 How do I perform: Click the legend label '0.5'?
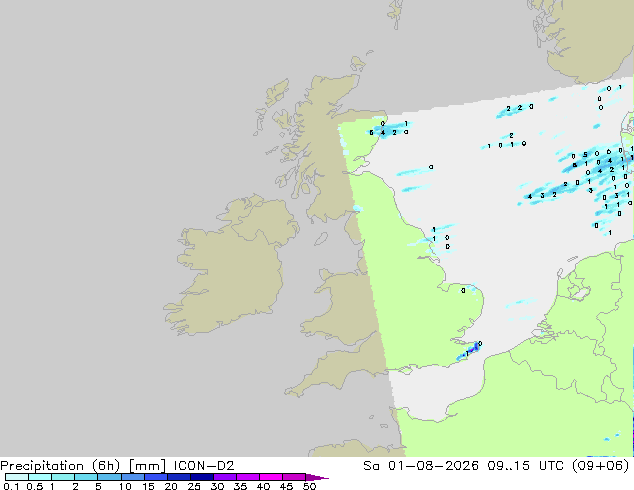[x=35, y=486]
